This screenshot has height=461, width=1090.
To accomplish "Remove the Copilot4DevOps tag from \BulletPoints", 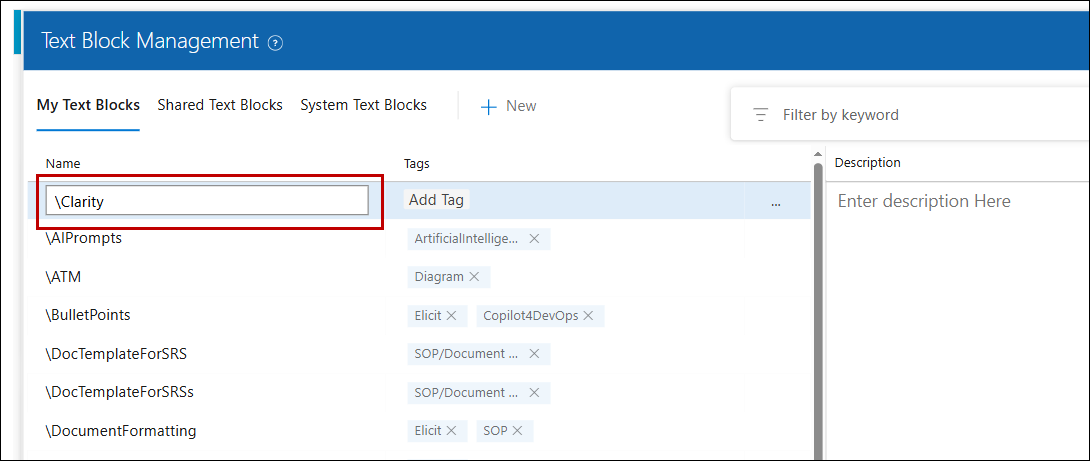I will click(588, 316).
